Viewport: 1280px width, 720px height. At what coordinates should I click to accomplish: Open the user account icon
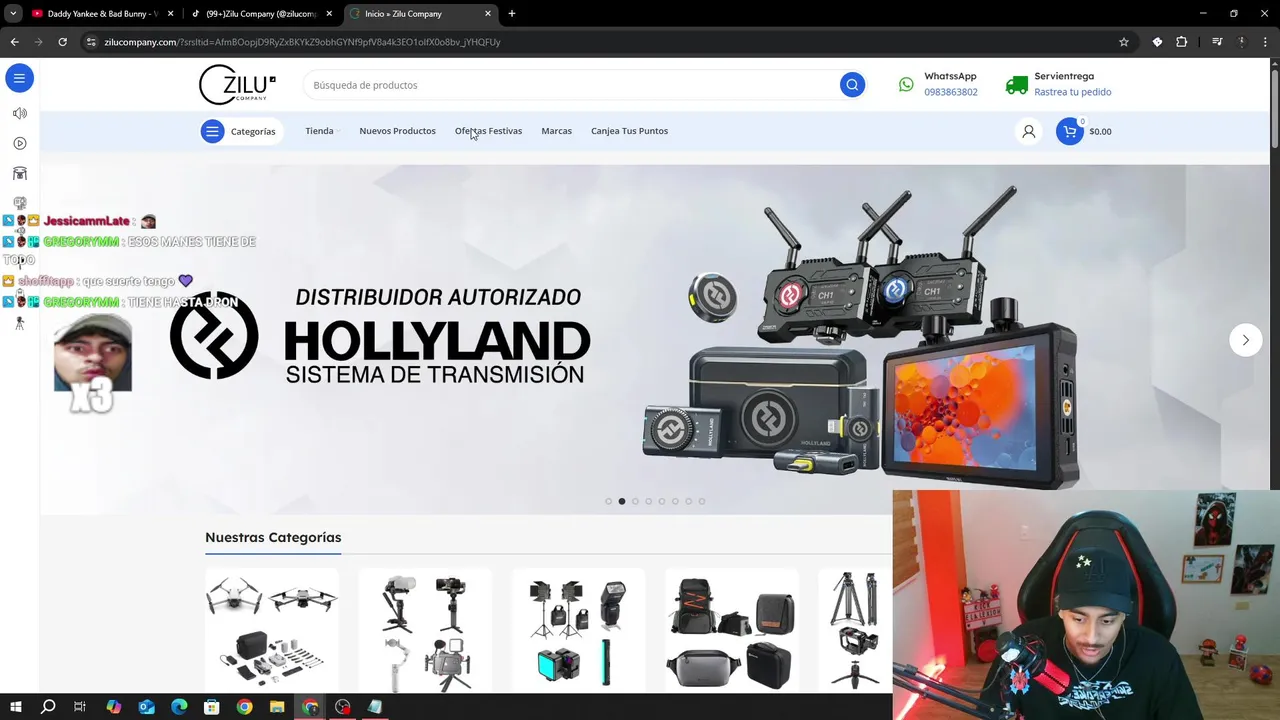click(x=1028, y=131)
